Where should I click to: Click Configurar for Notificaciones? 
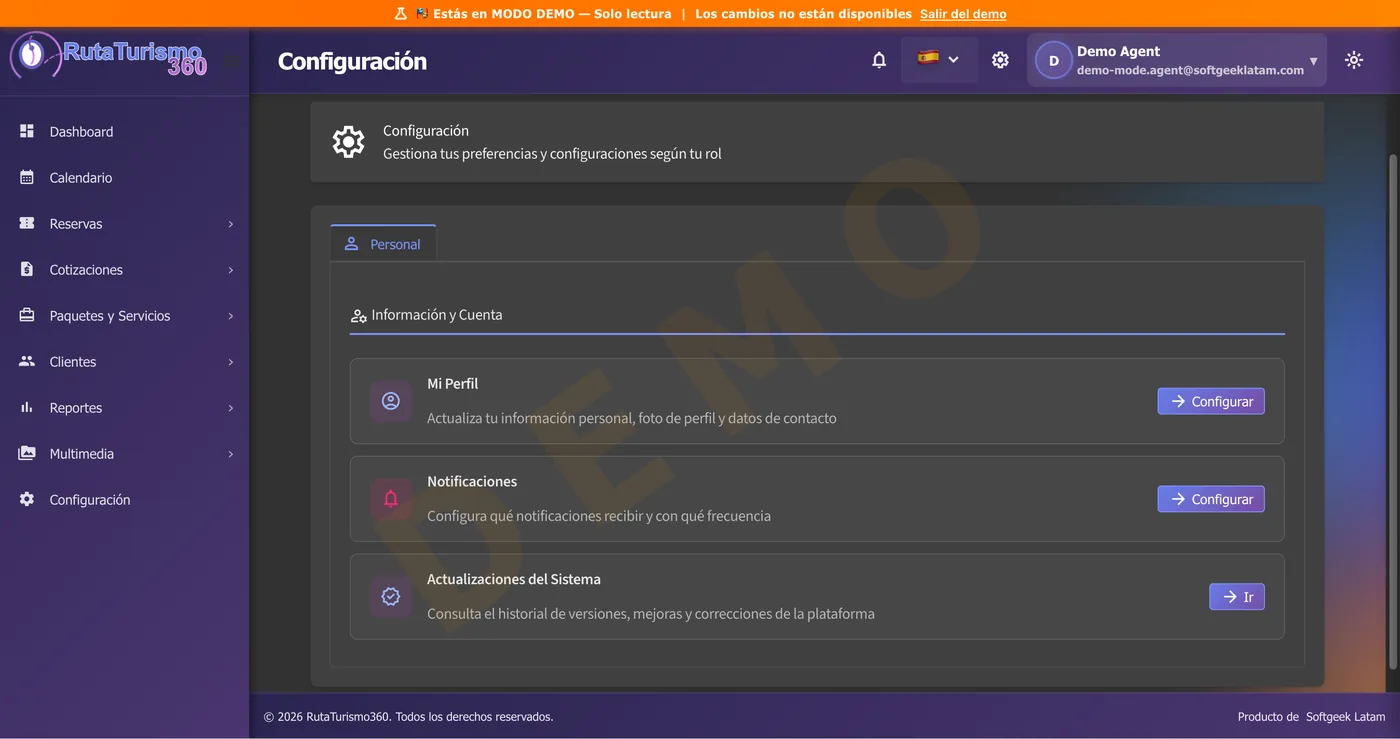click(1211, 499)
